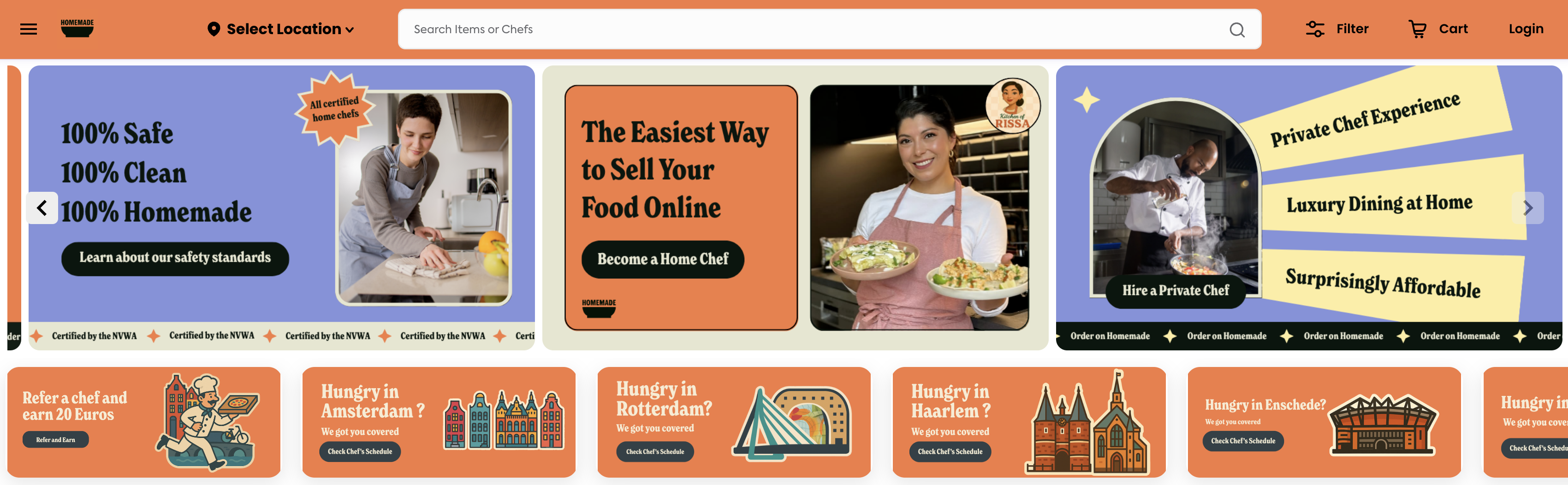The height and width of the screenshot is (485, 1568).
Task: Click the location pin icon
Action: (213, 29)
